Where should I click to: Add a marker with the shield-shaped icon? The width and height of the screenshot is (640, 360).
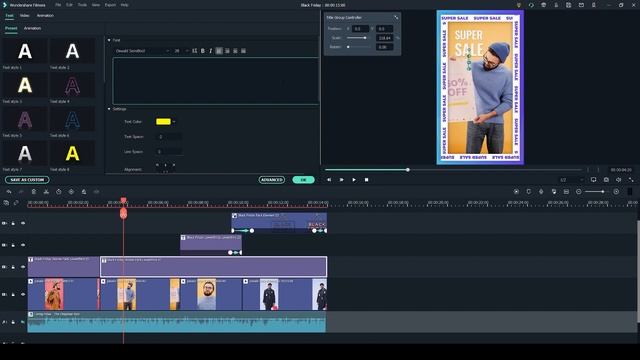point(529,192)
